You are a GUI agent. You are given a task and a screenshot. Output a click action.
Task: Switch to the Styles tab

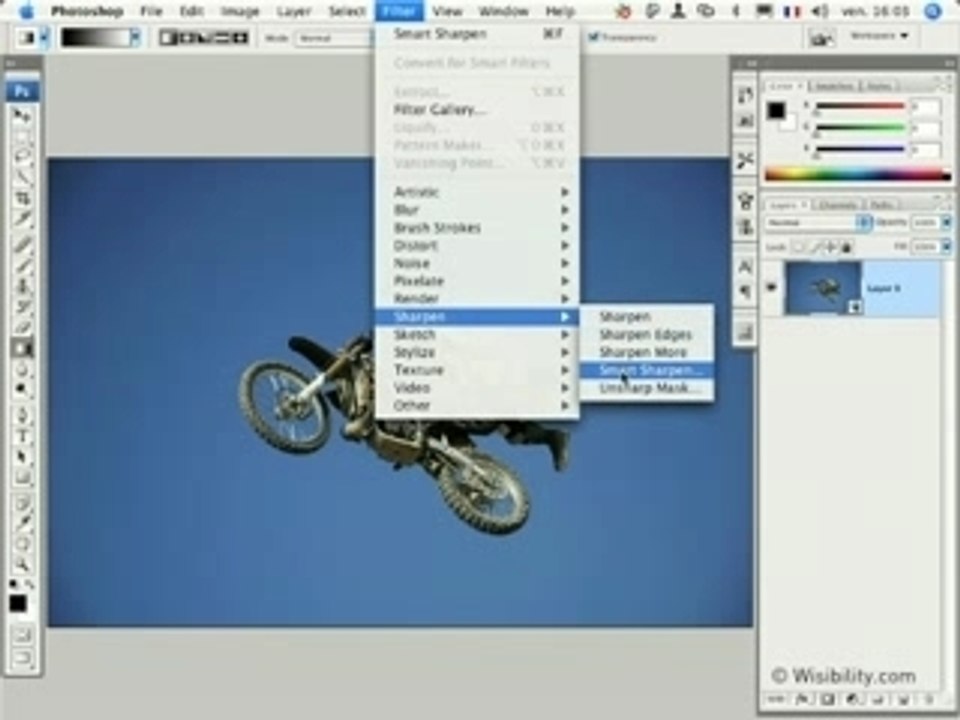(x=879, y=86)
